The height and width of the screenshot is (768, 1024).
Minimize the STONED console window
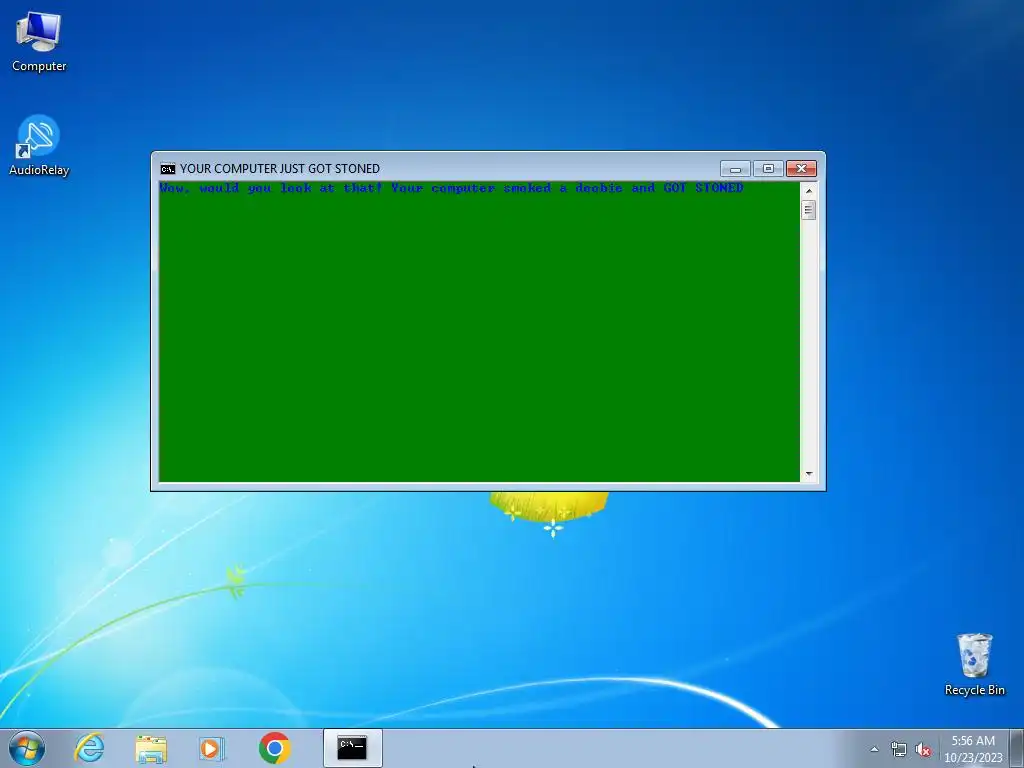(x=735, y=168)
